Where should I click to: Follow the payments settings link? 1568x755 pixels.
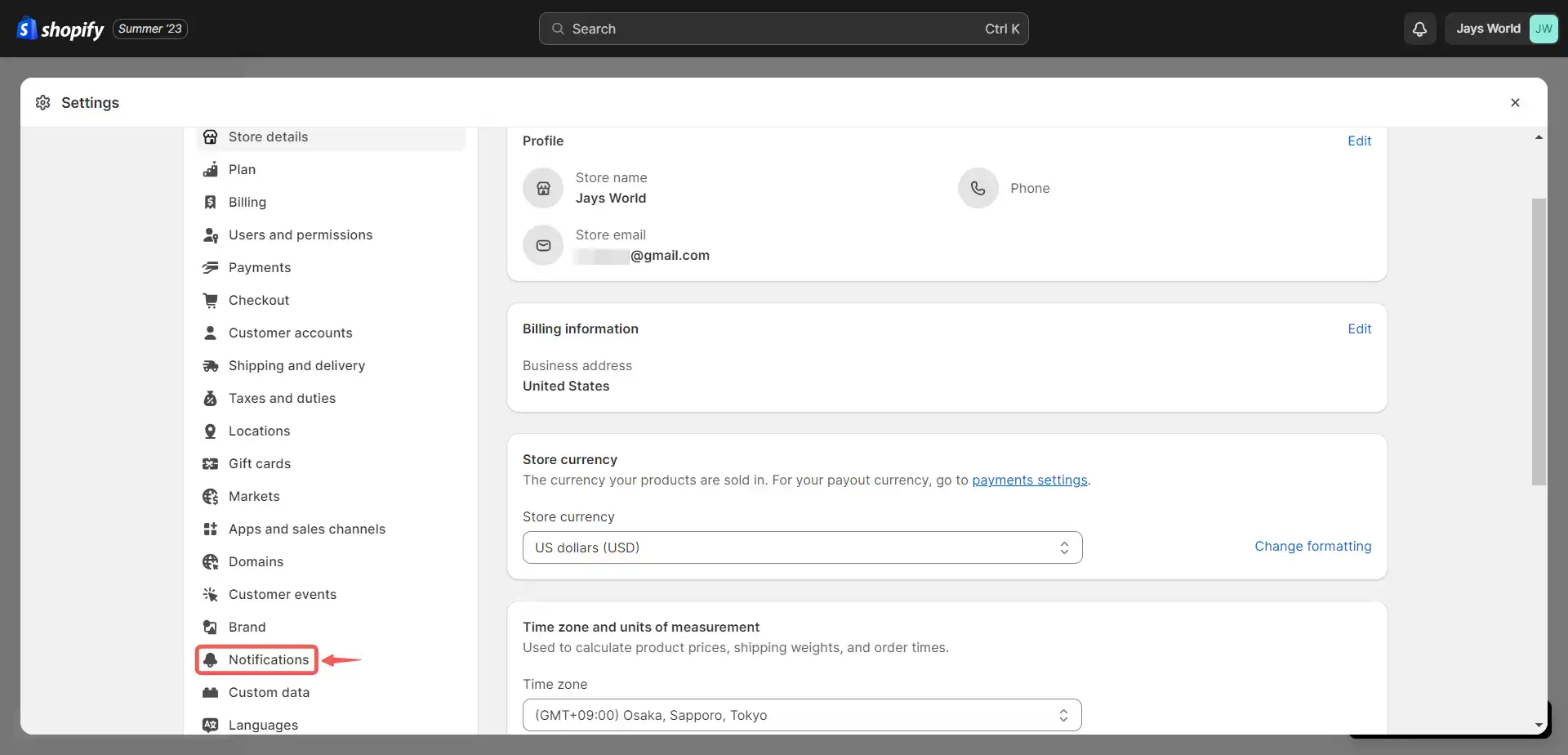click(1029, 480)
